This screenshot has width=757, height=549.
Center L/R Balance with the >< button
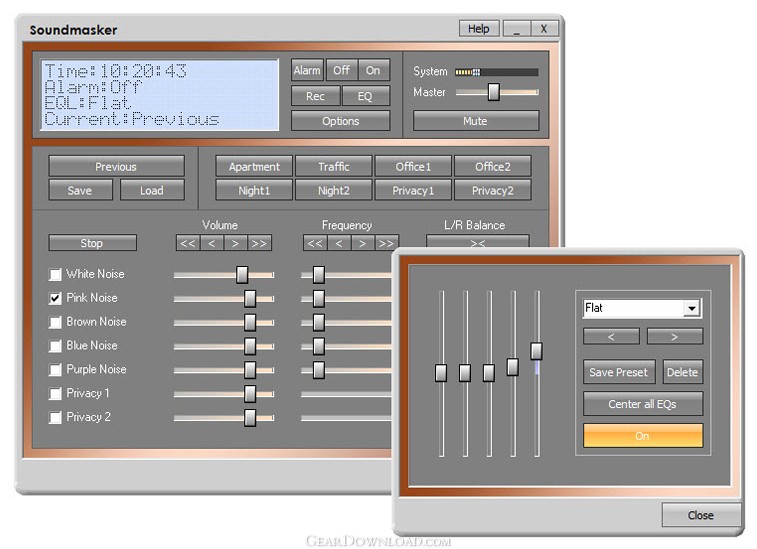pos(477,241)
